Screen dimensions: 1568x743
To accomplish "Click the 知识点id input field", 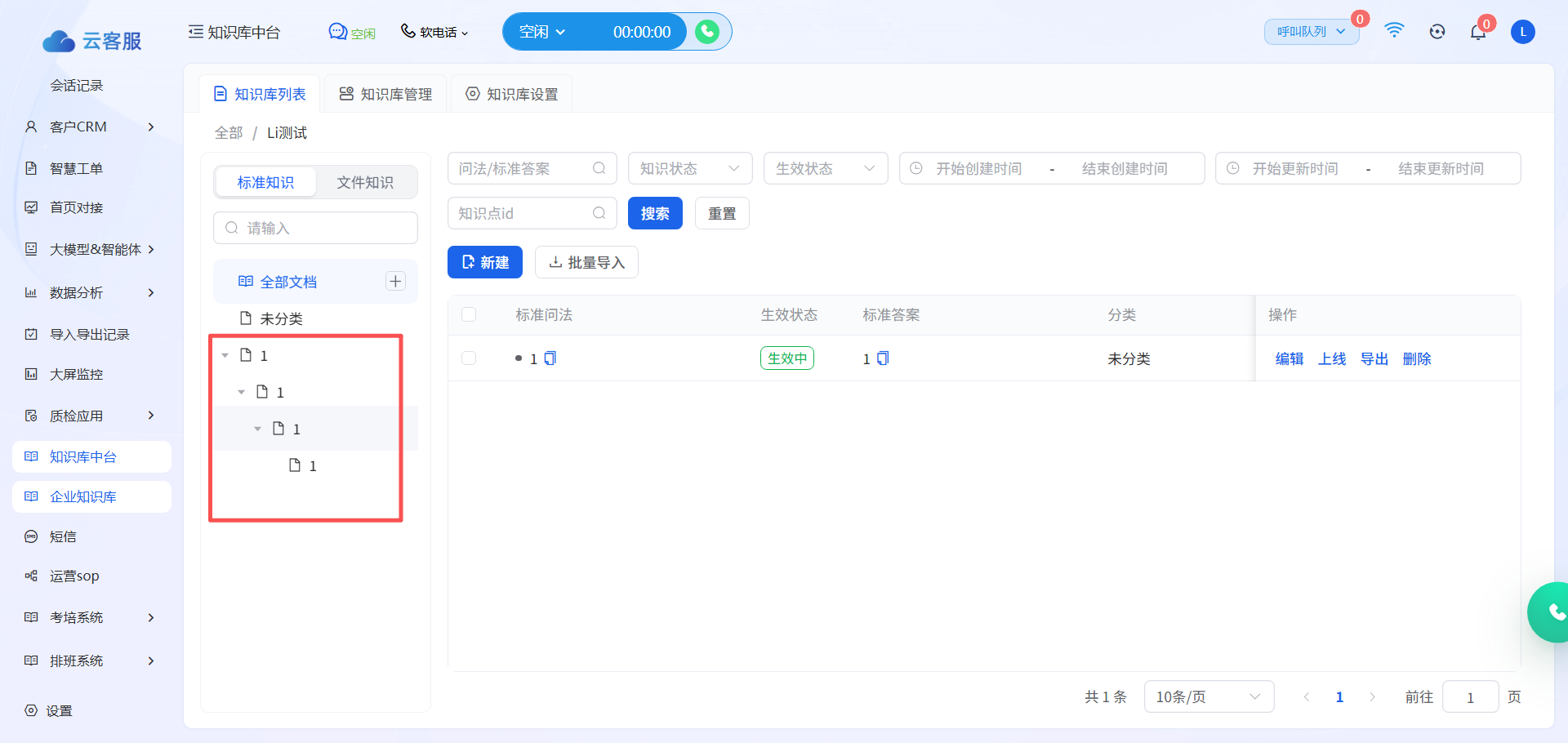I will pyautogui.click(x=523, y=214).
